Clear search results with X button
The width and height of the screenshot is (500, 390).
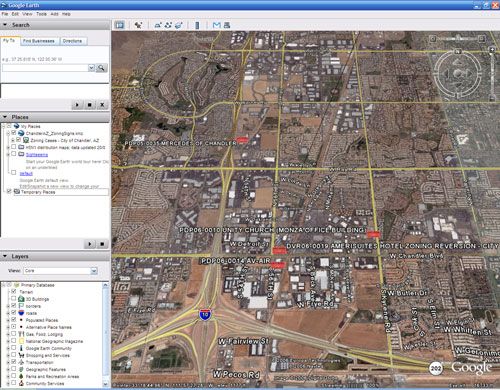(102, 105)
